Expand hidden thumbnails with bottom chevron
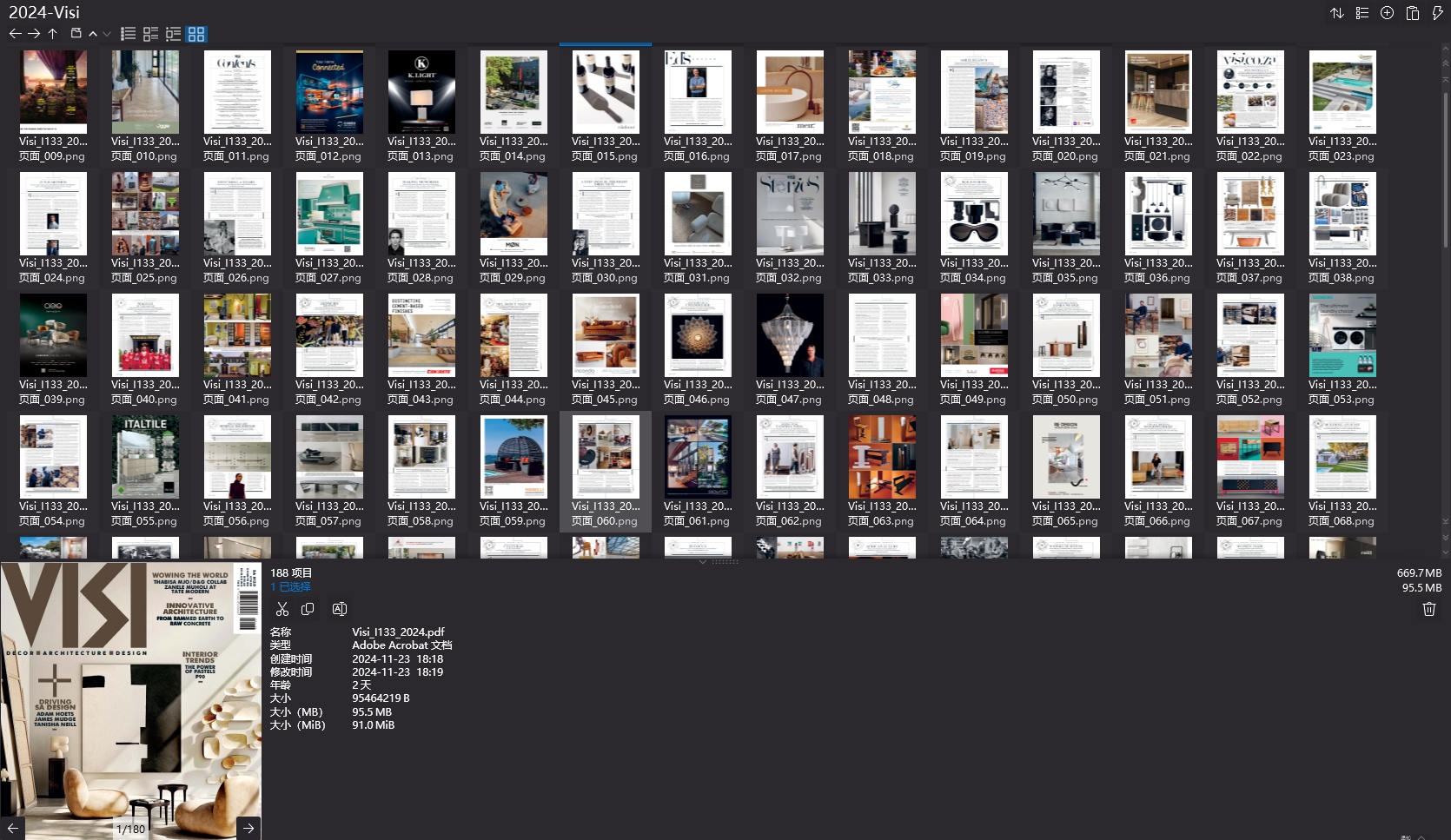This screenshot has height=840, width=1451. pyautogui.click(x=702, y=561)
